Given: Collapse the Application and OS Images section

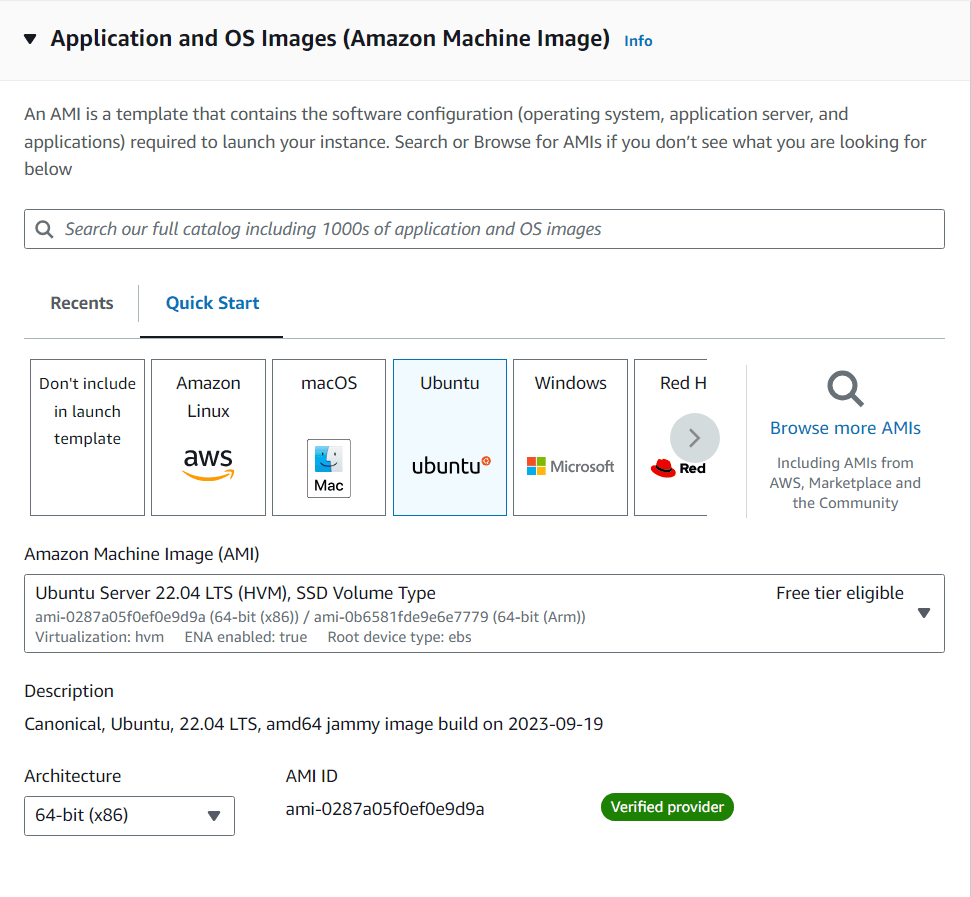Looking at the screenshot, I should tap(30, 39).
